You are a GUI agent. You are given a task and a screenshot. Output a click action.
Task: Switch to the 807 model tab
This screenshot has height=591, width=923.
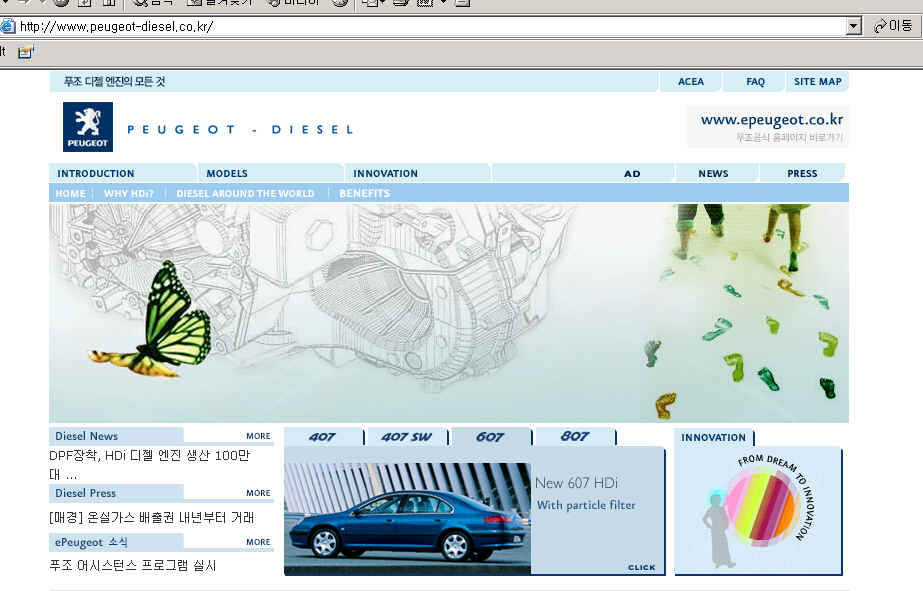tap(574, 437)
